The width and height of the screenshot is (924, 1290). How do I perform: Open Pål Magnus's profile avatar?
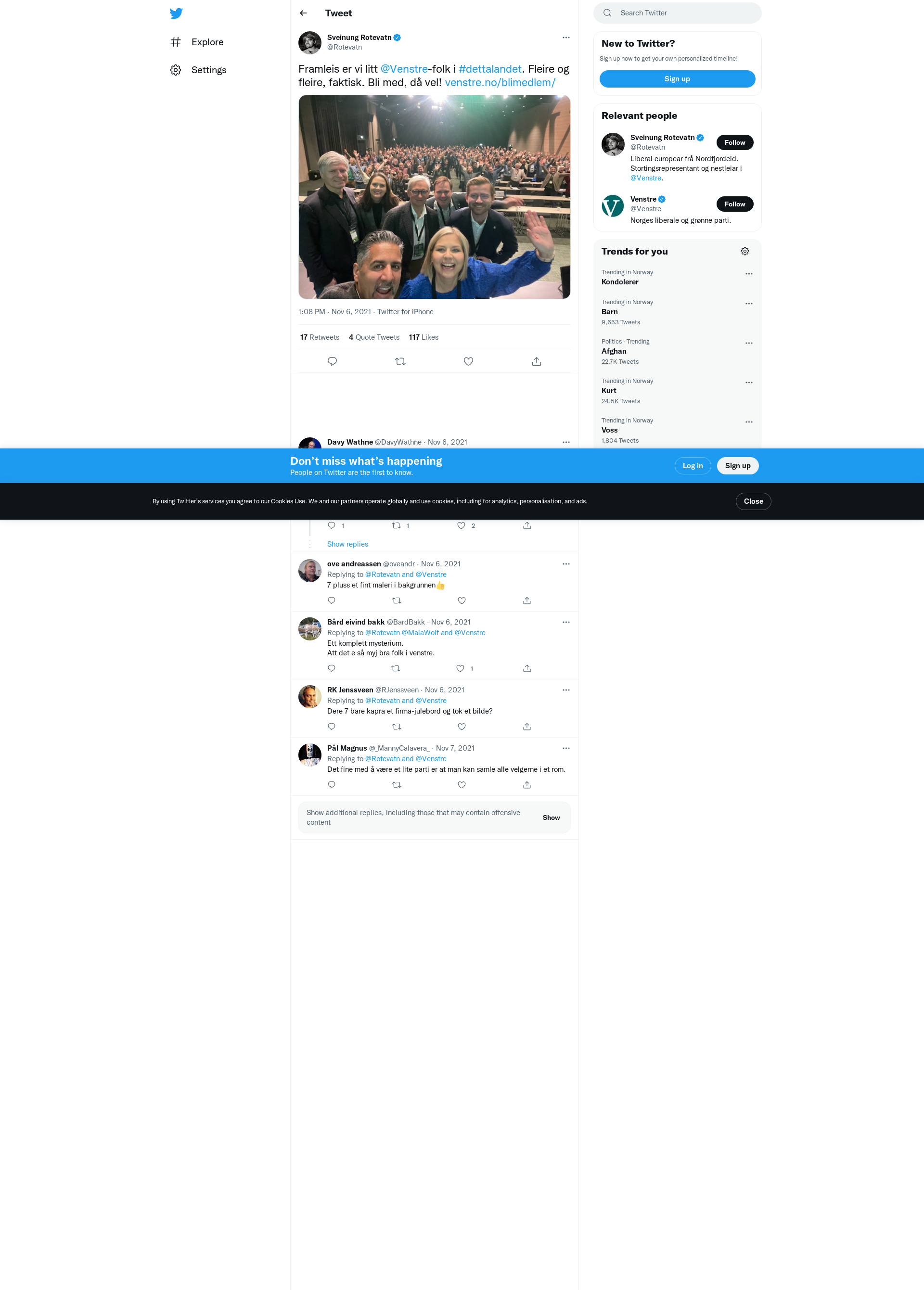[x=310, y=755]
